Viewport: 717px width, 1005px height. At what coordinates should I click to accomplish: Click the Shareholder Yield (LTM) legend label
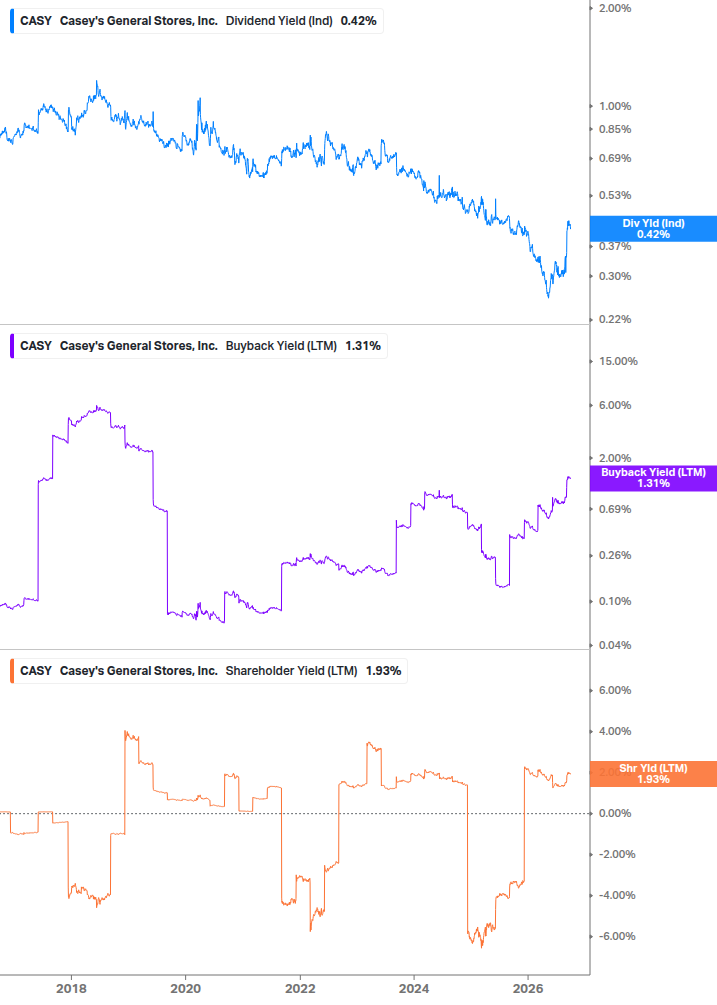pos(292,671)
